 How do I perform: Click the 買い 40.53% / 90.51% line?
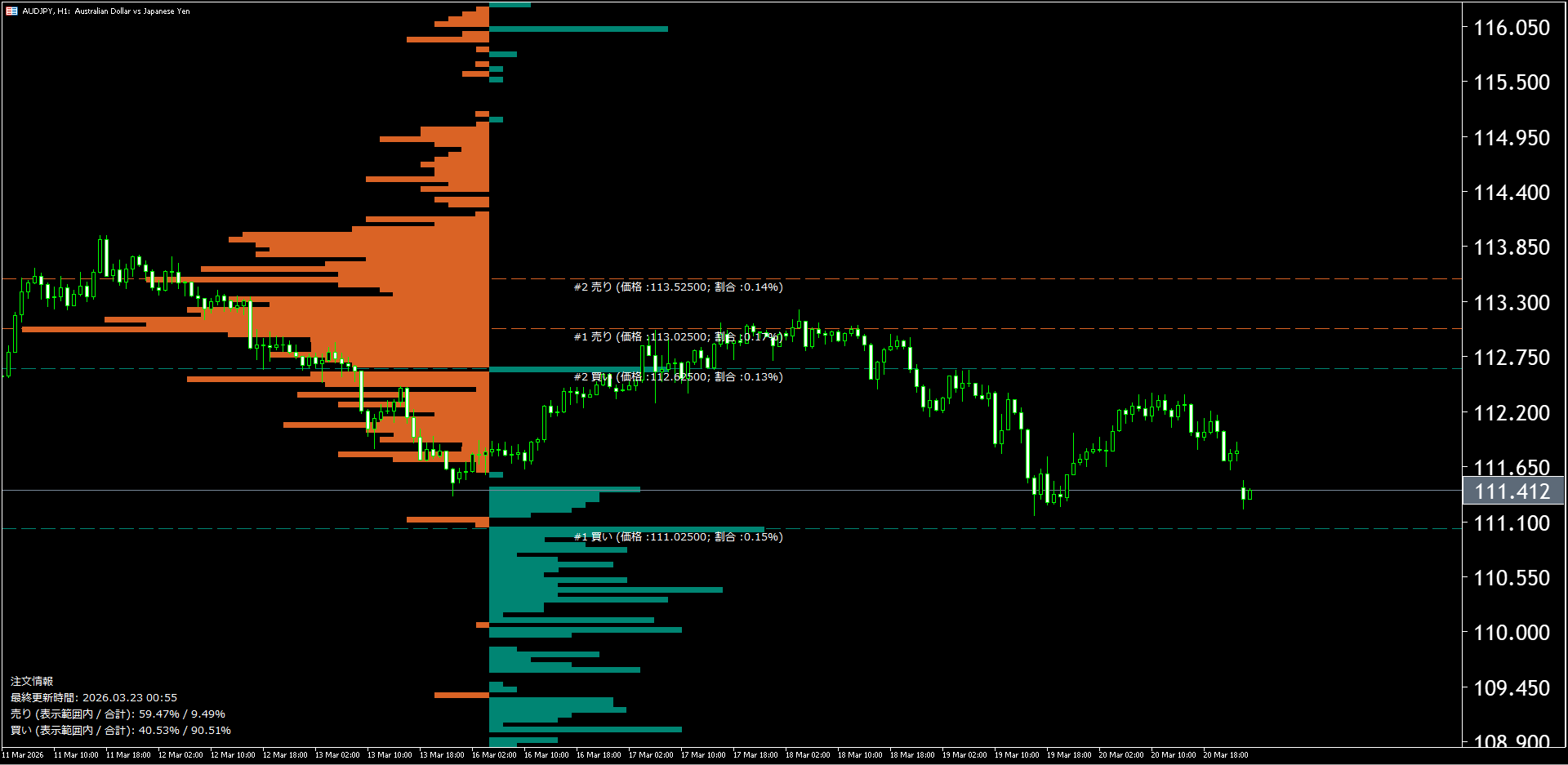tap(121, 731)
